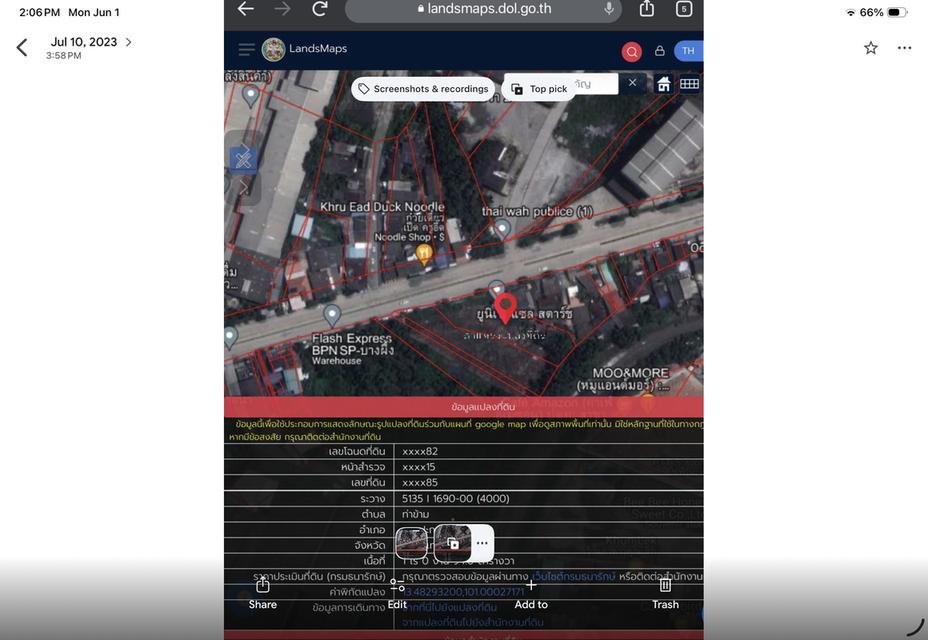Tap the battery indicator showing 66%
The height and width of the screenshot is (640, 928).
882,12
